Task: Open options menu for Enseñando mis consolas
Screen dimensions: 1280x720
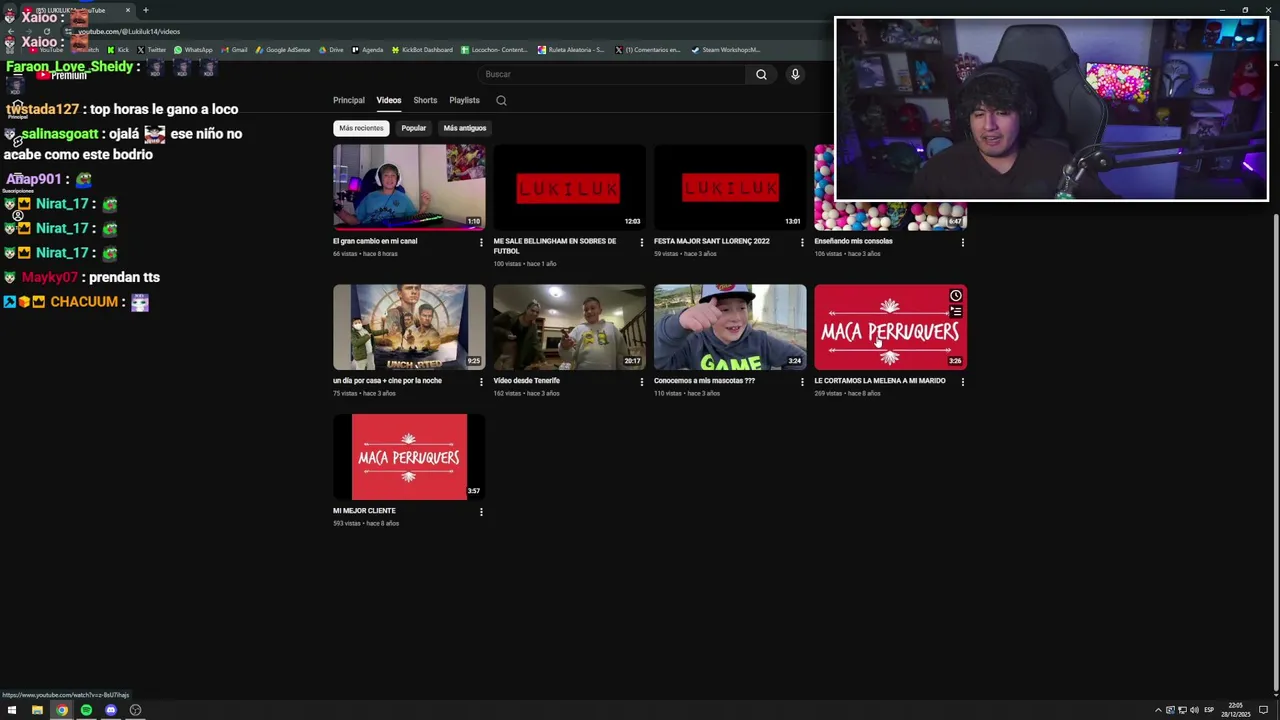Action: coord(963,242)
